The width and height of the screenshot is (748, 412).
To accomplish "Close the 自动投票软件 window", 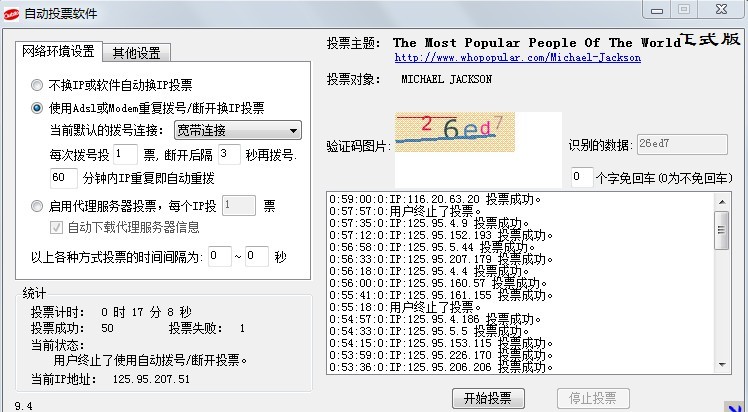I will (722, 9).
